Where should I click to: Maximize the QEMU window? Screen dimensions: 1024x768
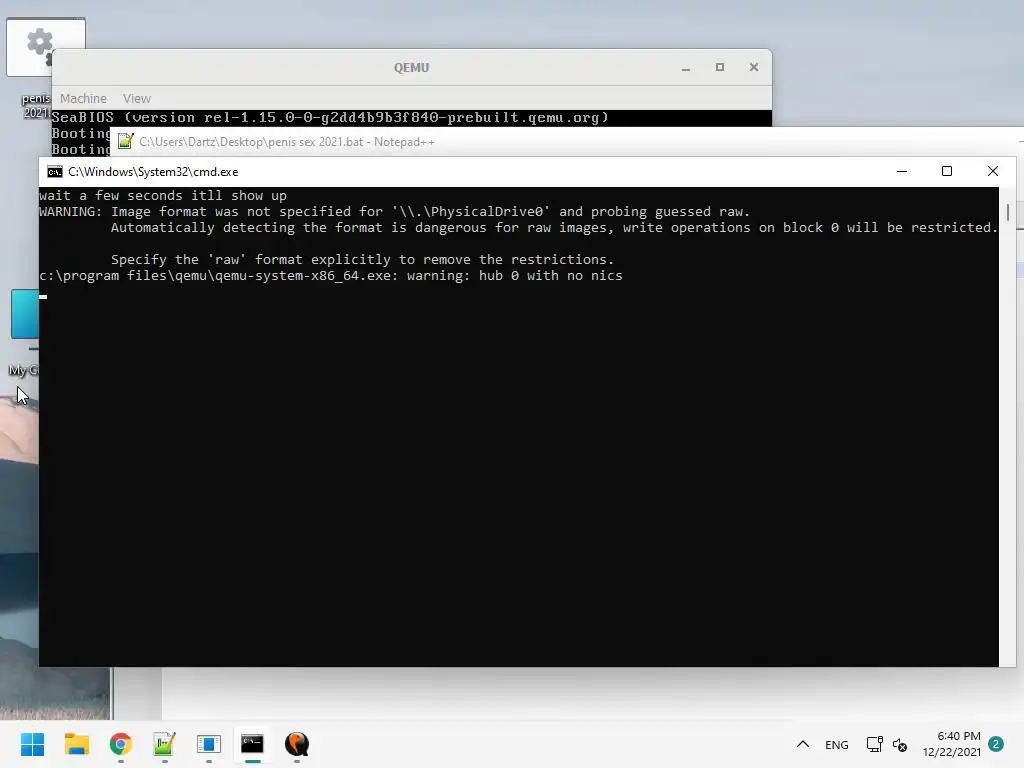pos(720,67)
